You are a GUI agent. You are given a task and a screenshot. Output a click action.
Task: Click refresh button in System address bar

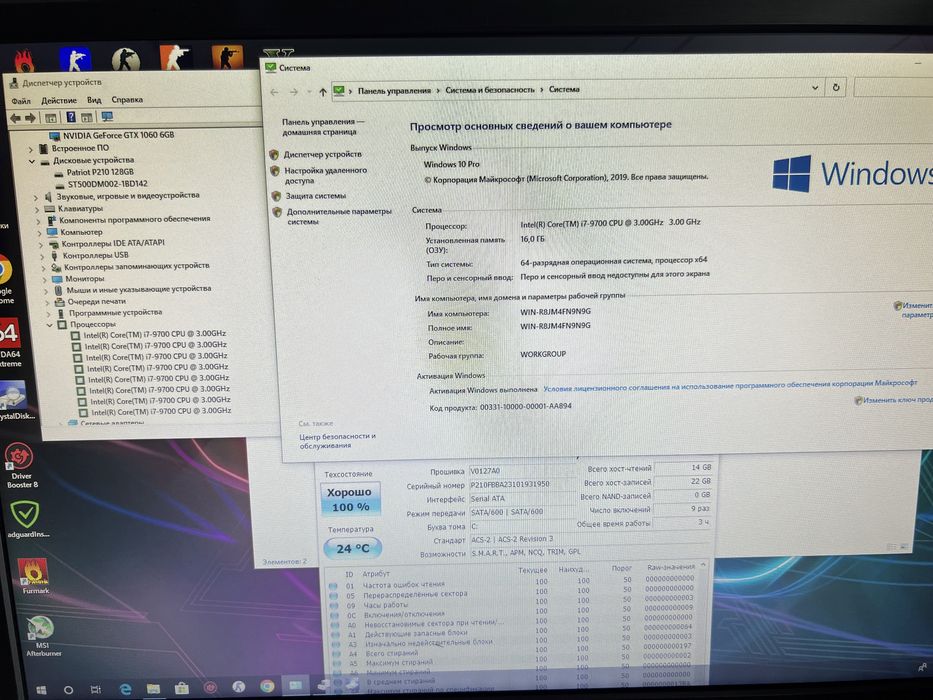[835, 88]
